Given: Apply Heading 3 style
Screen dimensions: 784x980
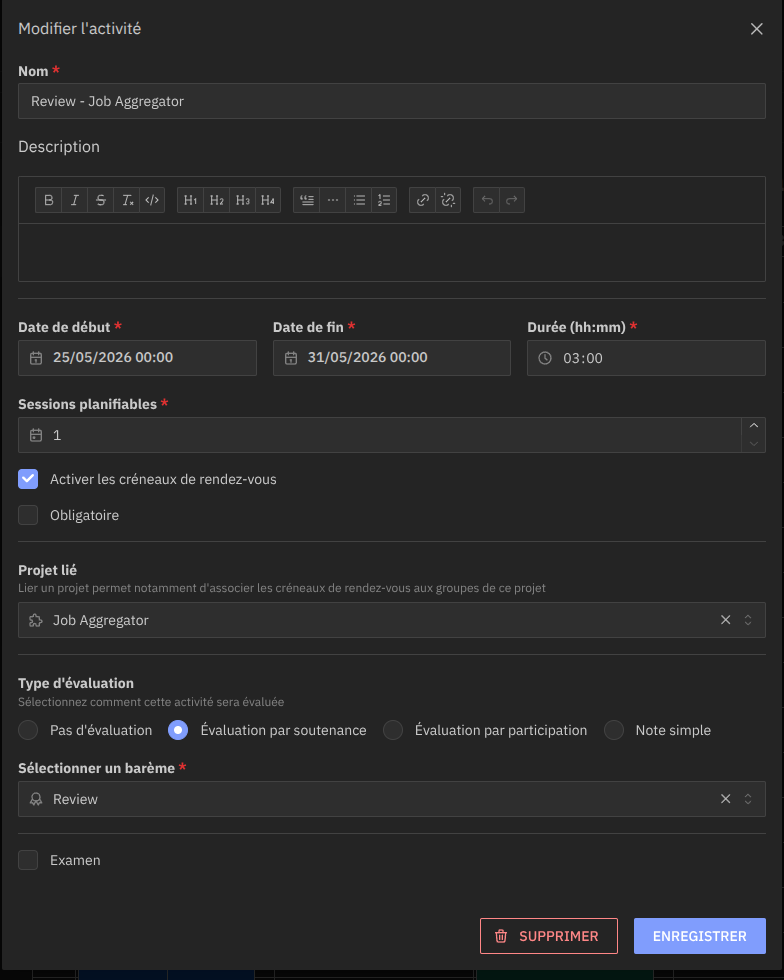Looking at the screenshot, I should pos(243,200).
